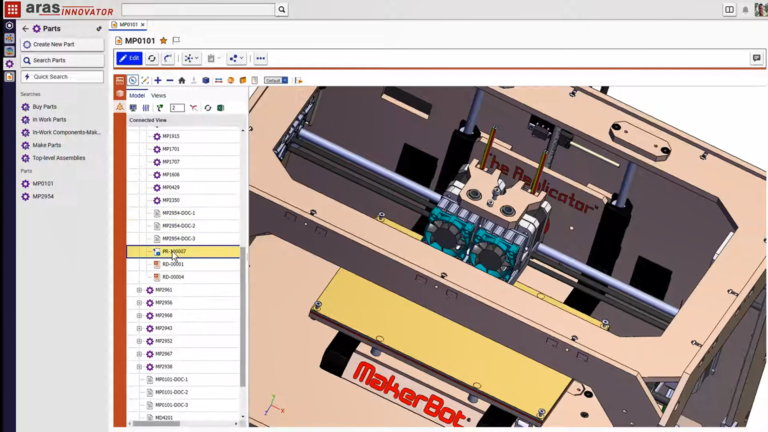Screen dimensions: 768x432
Task: Pin the Parts navigation panel
Action: tap(99, 29)
